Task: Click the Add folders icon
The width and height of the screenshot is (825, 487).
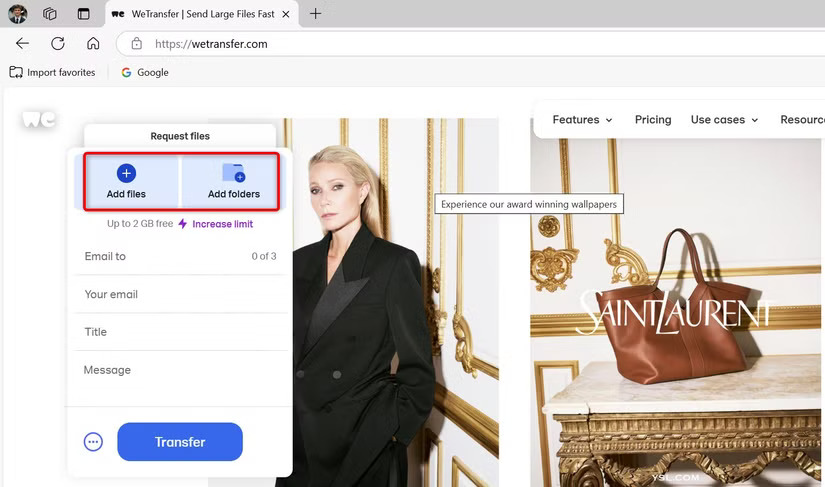Action: coord(234,173)
